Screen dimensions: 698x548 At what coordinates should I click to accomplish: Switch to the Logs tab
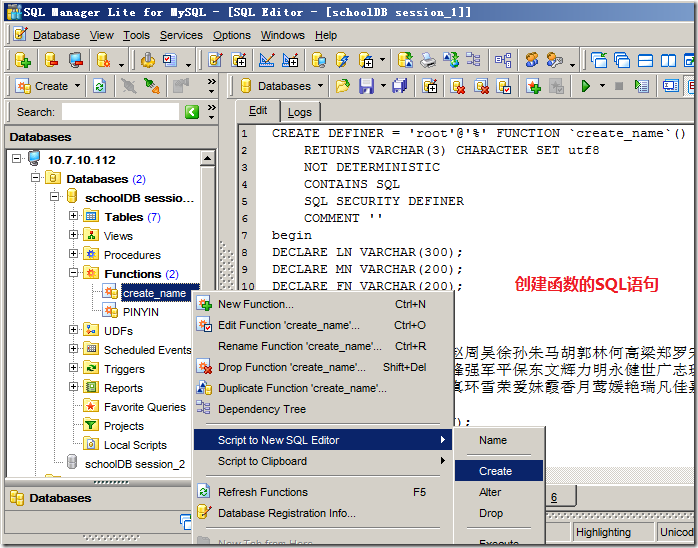[x=300, y=112]
